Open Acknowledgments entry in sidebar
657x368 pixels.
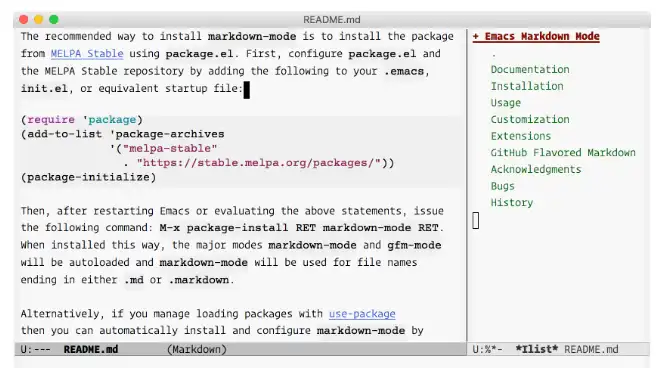[x=536, y=169]
